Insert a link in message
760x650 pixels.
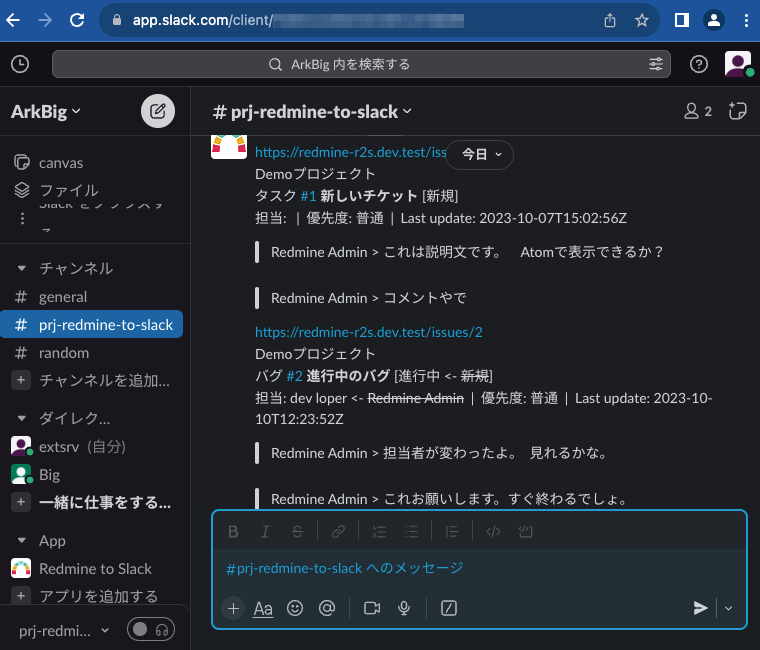(x=338, y=532)
